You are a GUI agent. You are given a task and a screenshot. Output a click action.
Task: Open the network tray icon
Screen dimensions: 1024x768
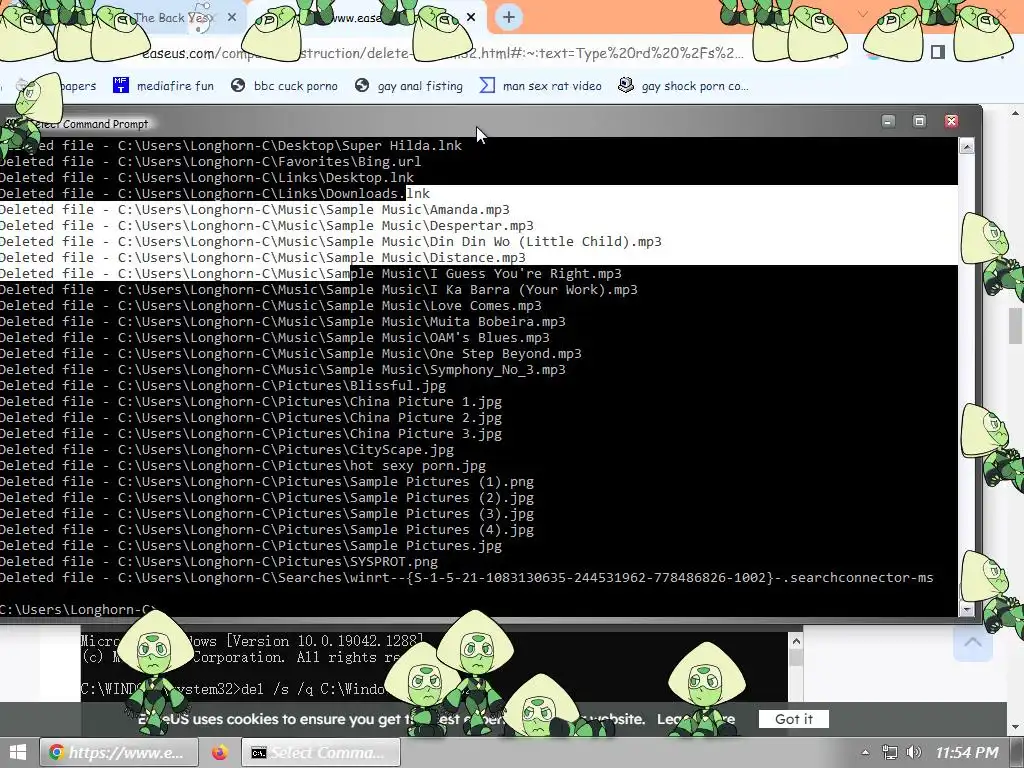pyautogui.click(x=889, y=752)
